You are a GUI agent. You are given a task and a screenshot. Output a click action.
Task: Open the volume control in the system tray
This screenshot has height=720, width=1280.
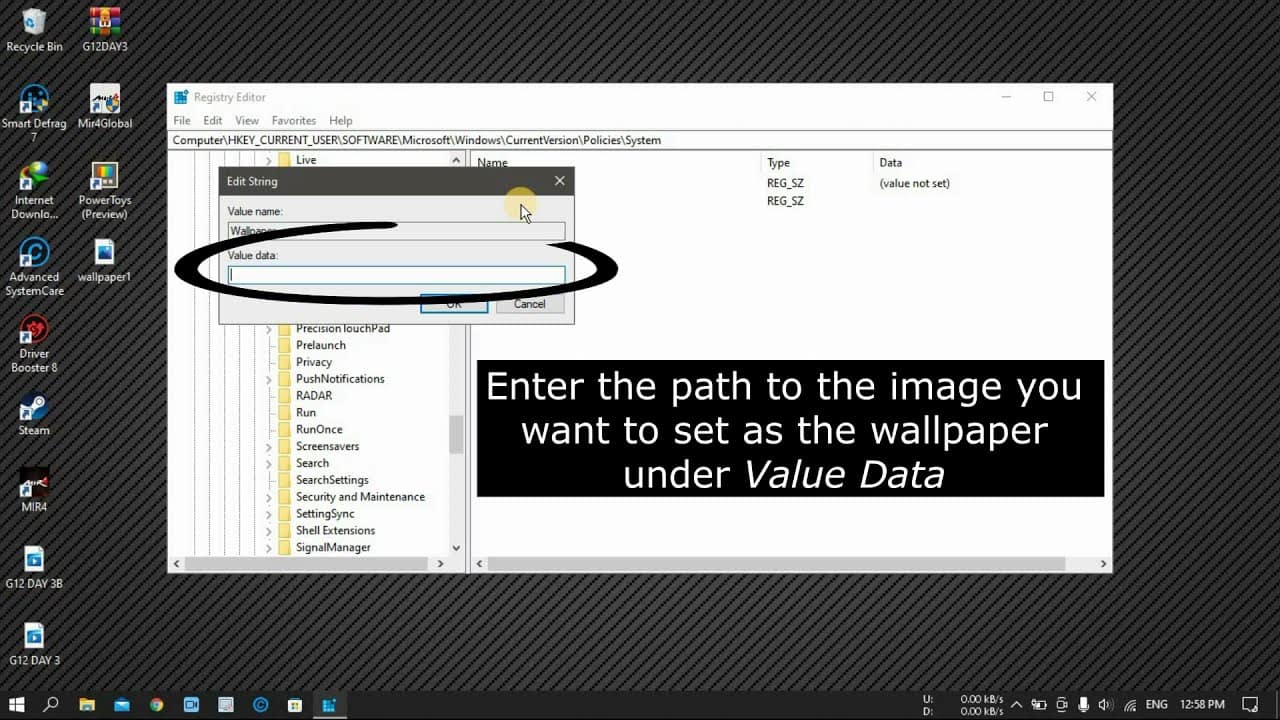point(1104,705)
